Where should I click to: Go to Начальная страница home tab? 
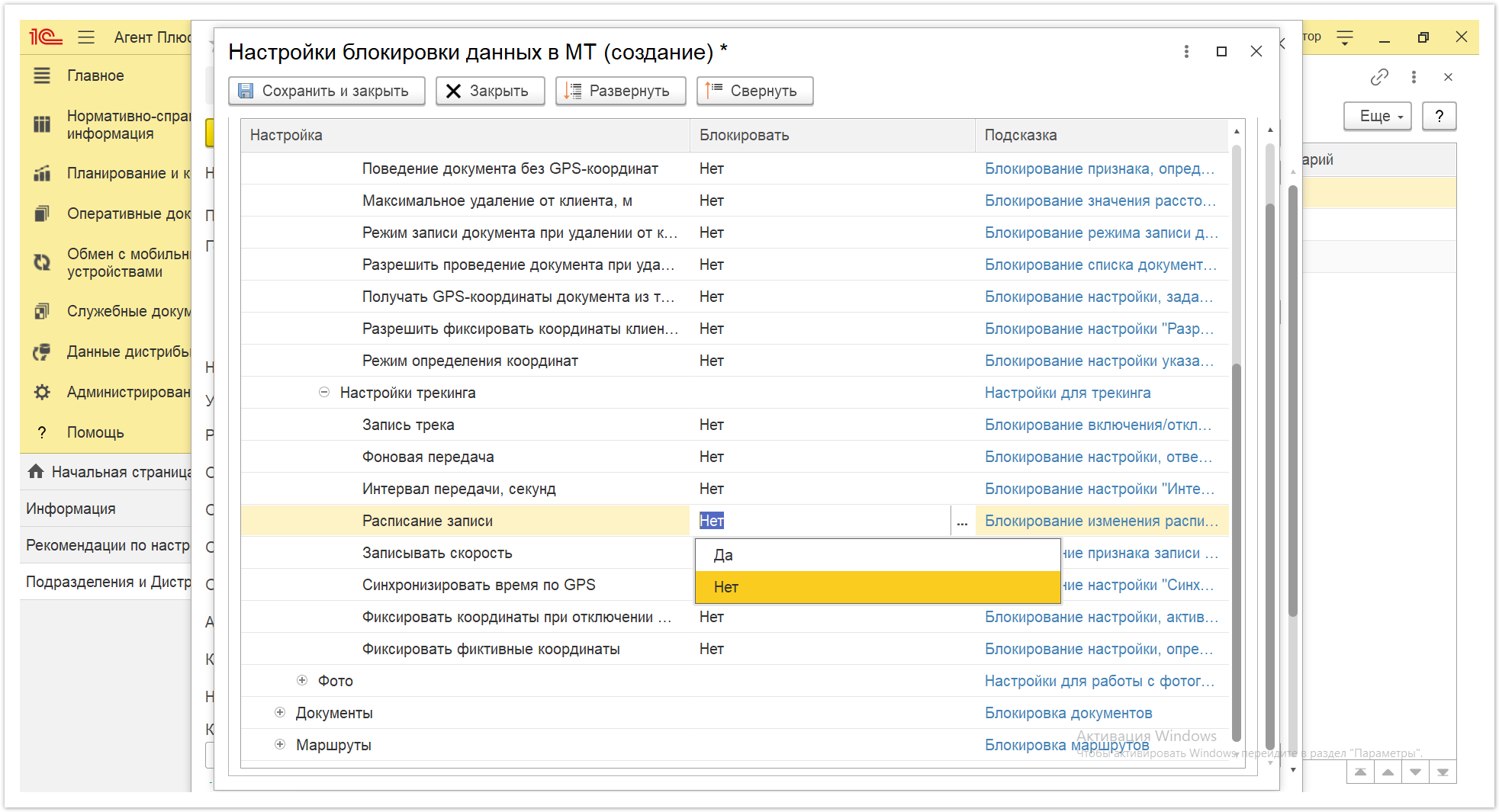tap(107, 472)
